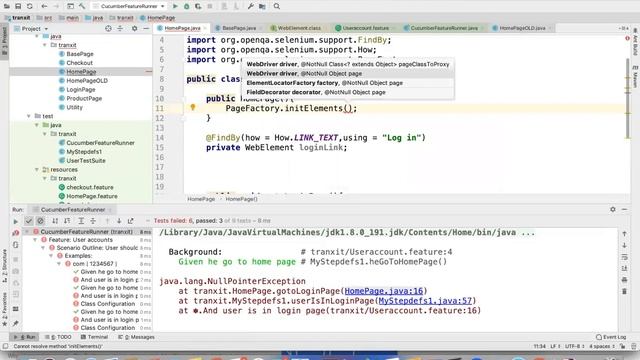Click UTF-8 encoding in status bar
The image size is (640, 360).
coord(575,347)
